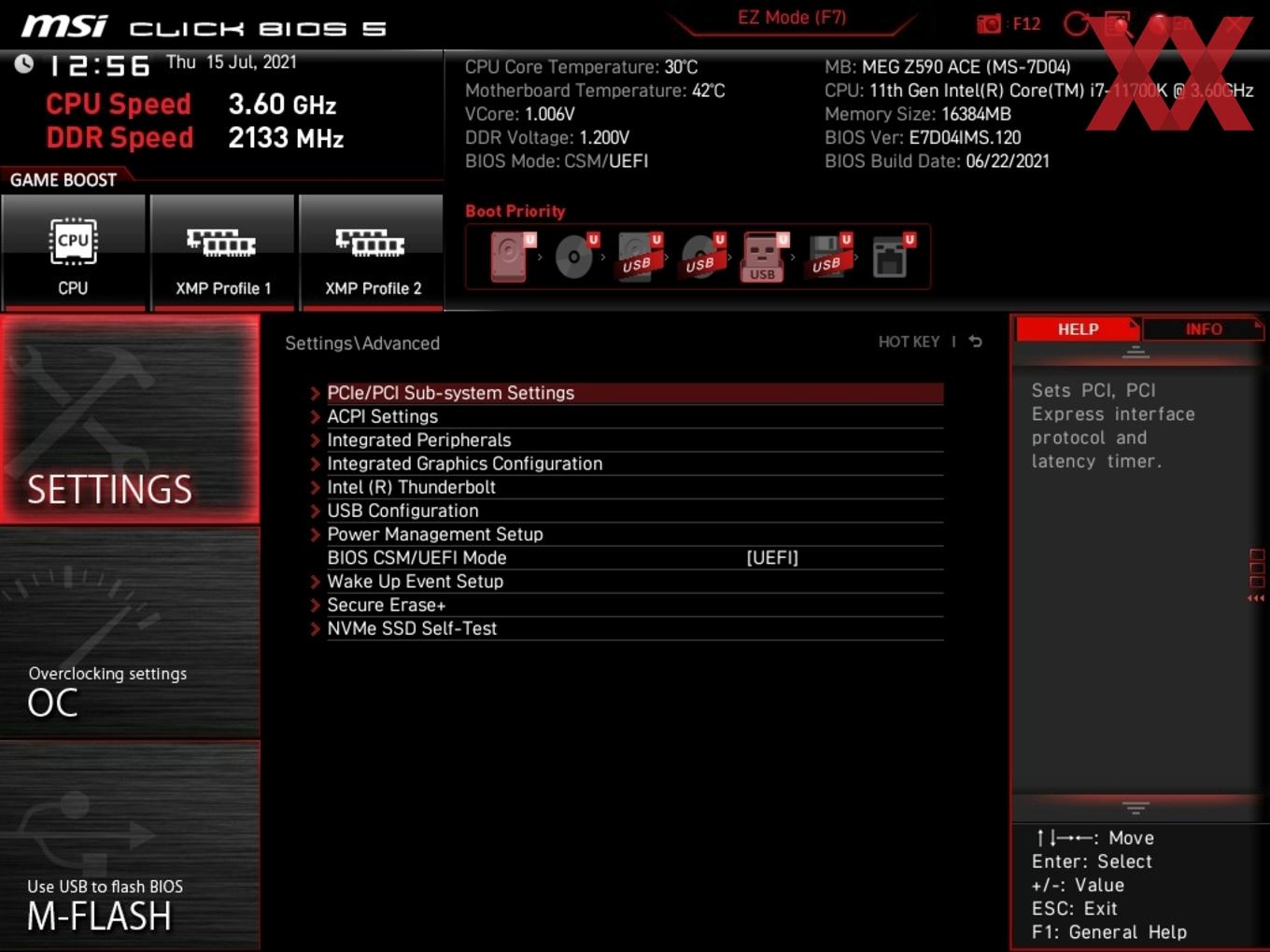The height and width of the screenshot is (952, 1270).
Task: Click the VCore 1.006V reading
Action: pyautogui.click(x=520, y=114)
